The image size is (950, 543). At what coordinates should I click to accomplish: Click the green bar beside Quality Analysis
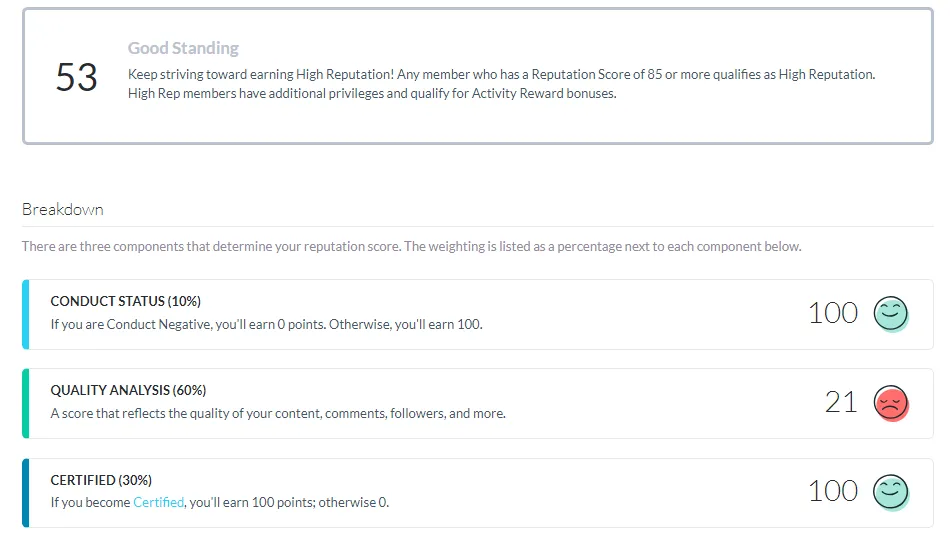pos(25,404)
